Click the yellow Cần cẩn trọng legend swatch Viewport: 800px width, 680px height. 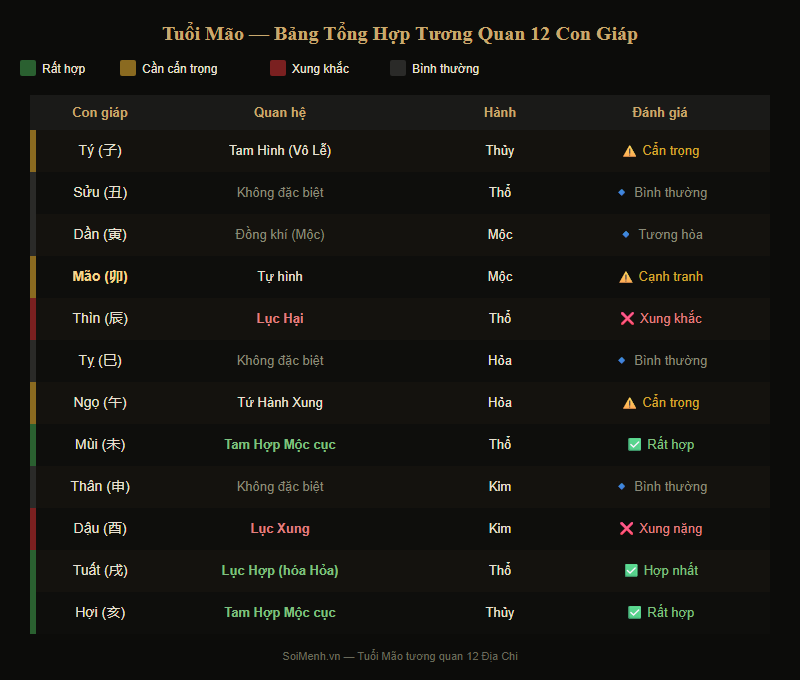(128, 68)
